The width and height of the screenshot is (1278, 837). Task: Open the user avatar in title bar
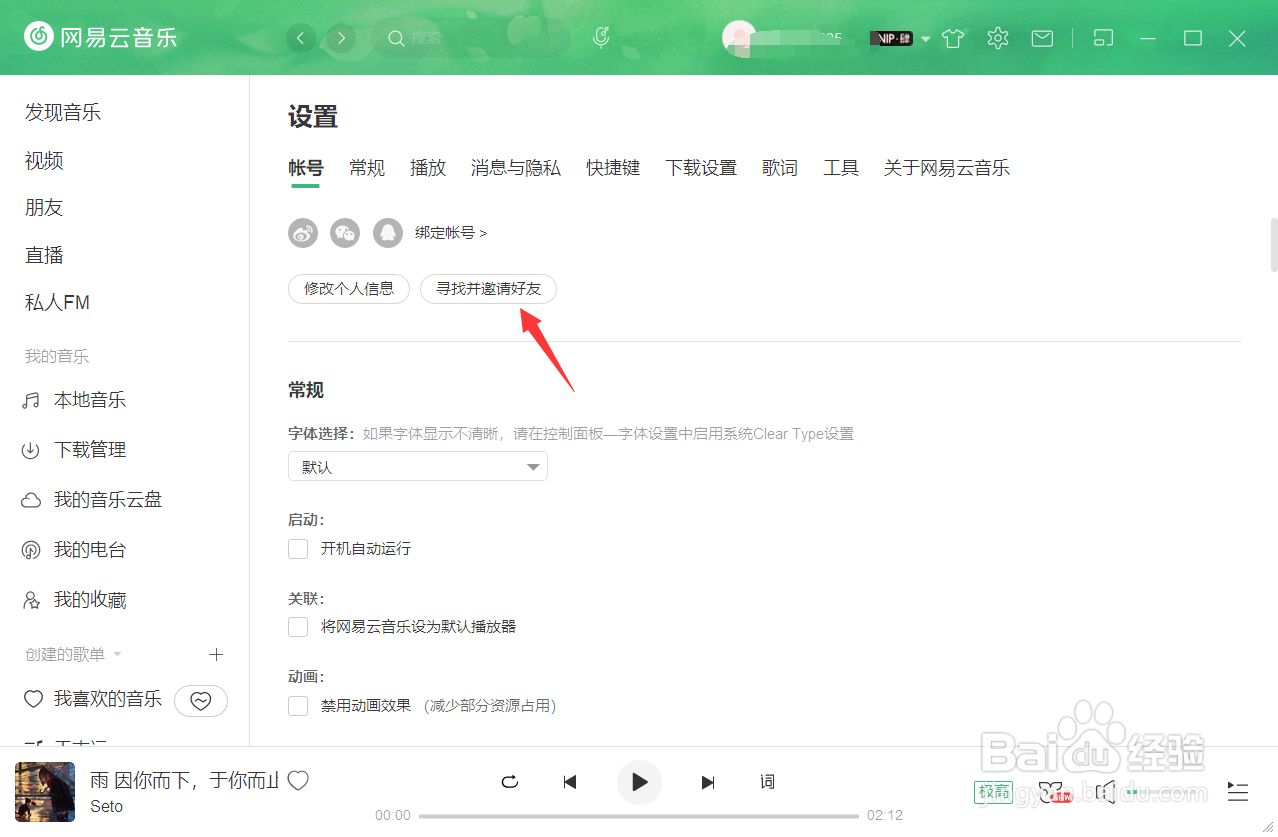click(739, 38)
